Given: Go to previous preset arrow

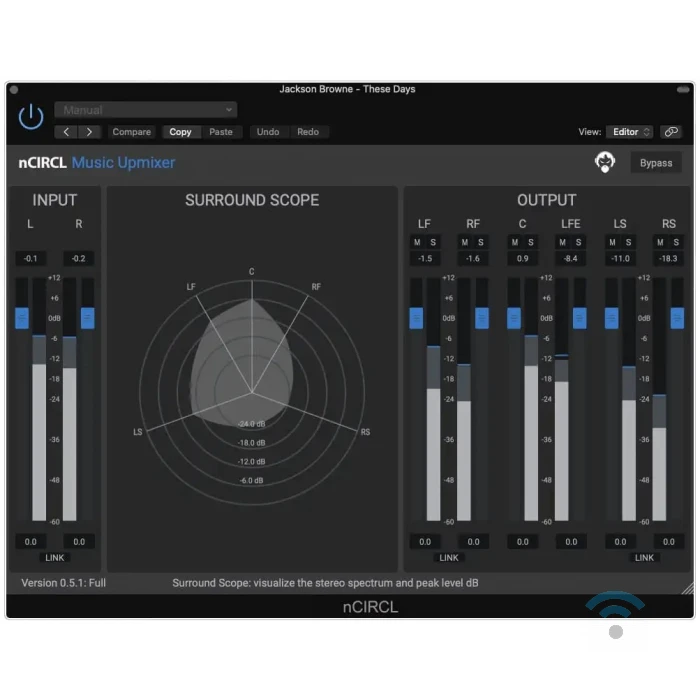Looking at the screenshot, I should point(66,132).
